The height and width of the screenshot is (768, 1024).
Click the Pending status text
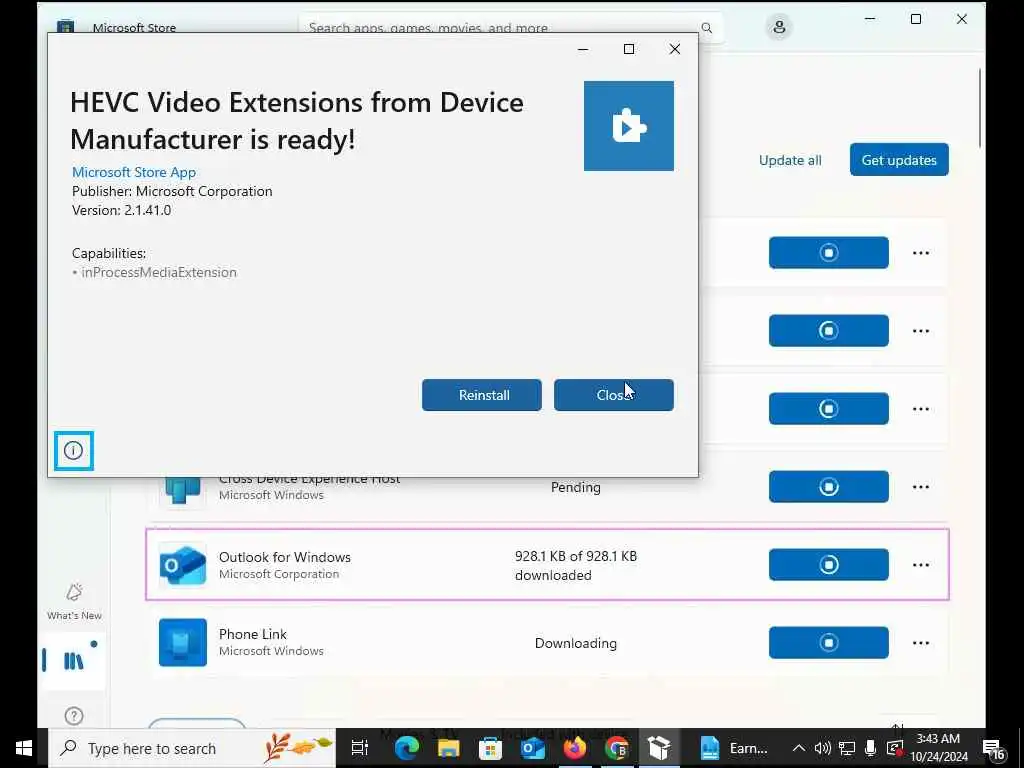(575, 487)
